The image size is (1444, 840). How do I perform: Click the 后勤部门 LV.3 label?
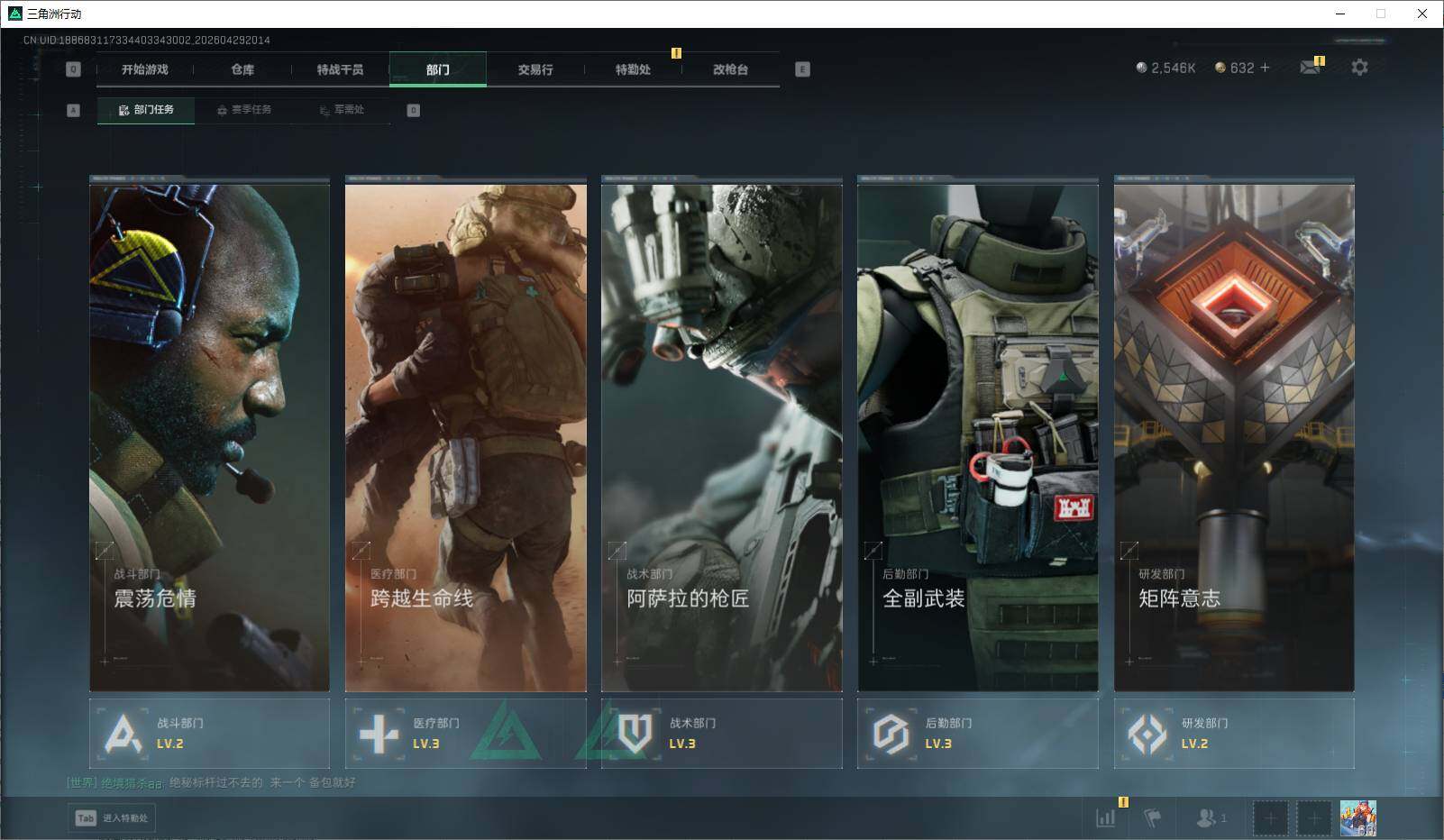948,733
